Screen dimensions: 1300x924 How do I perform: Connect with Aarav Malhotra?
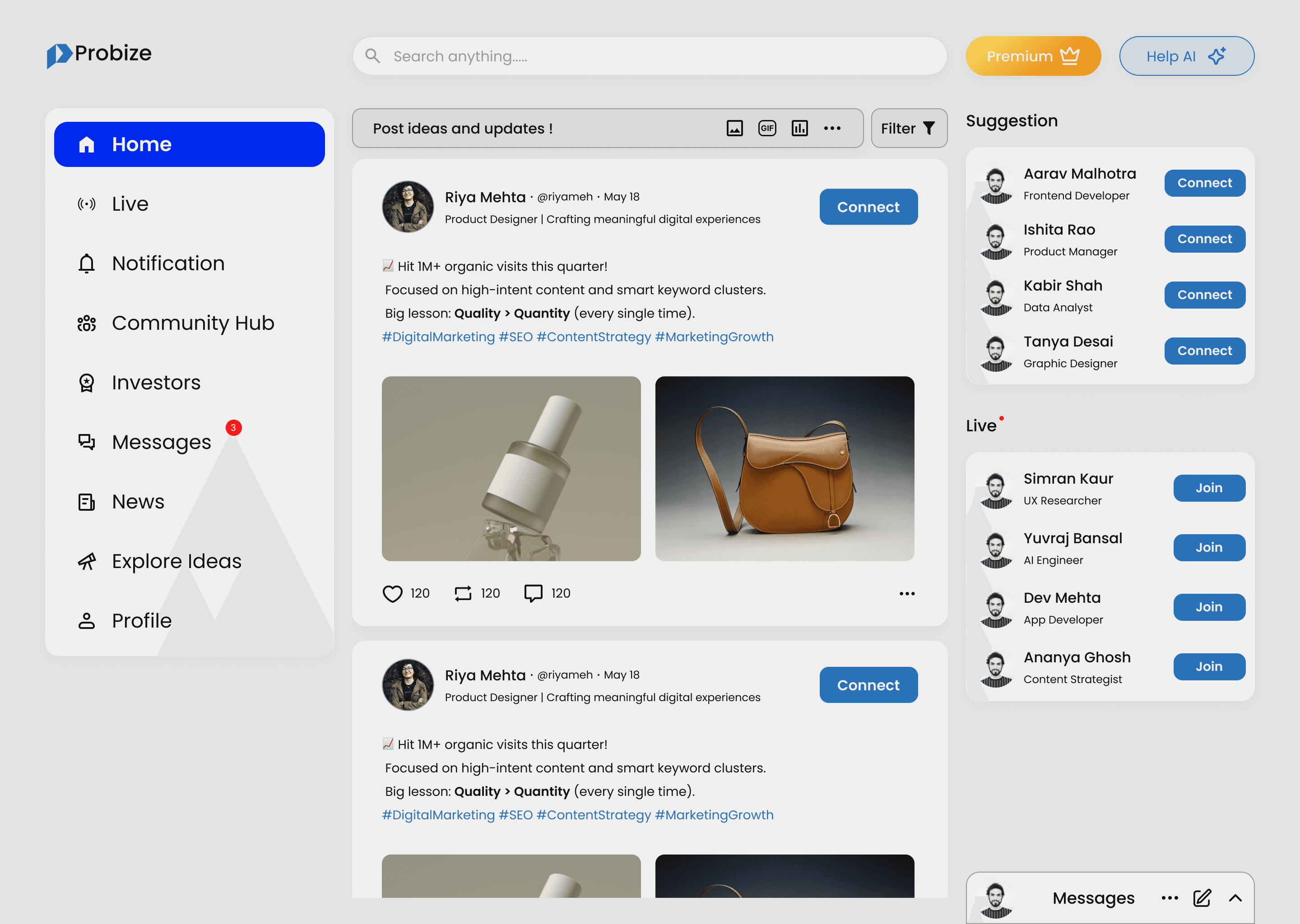1205,183
